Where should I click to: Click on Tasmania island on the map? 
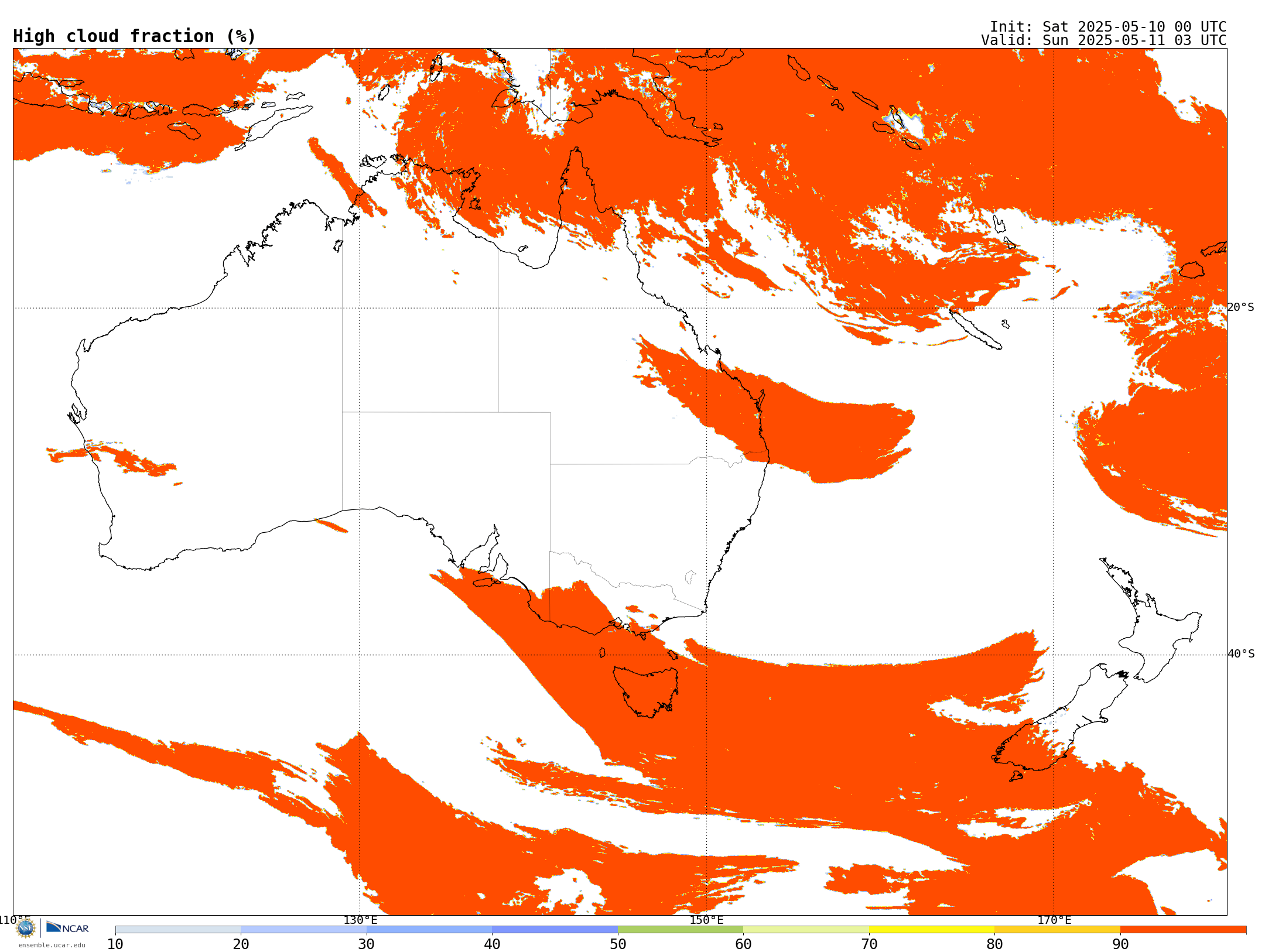(x=647, y=691)
